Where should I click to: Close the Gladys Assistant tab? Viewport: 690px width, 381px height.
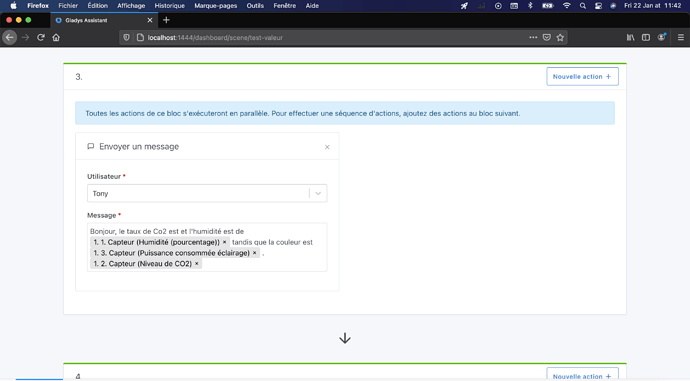click(150, 20)
